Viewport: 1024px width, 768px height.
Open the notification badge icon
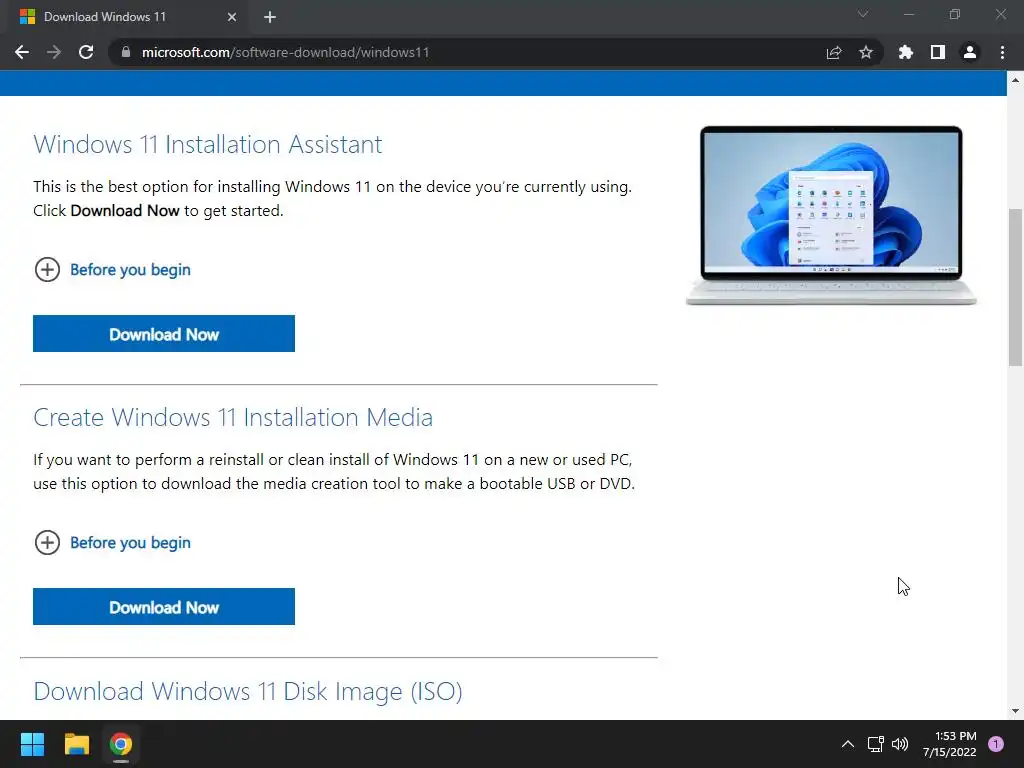[996, 744]
